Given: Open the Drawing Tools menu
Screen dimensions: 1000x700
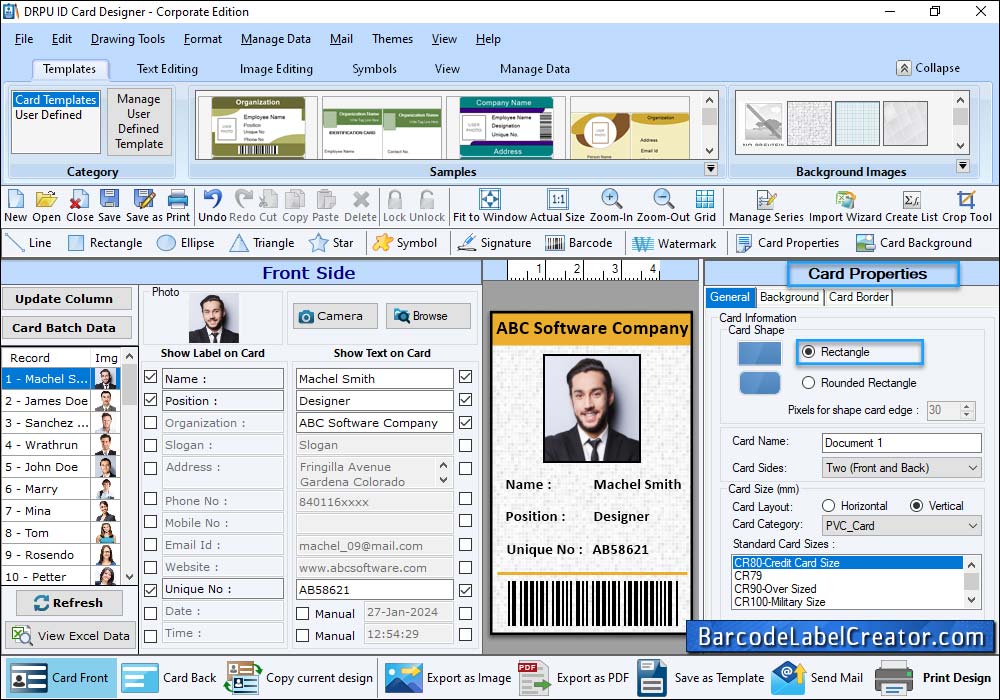Looking at the screenshot, I should click(x=128, y=39).
